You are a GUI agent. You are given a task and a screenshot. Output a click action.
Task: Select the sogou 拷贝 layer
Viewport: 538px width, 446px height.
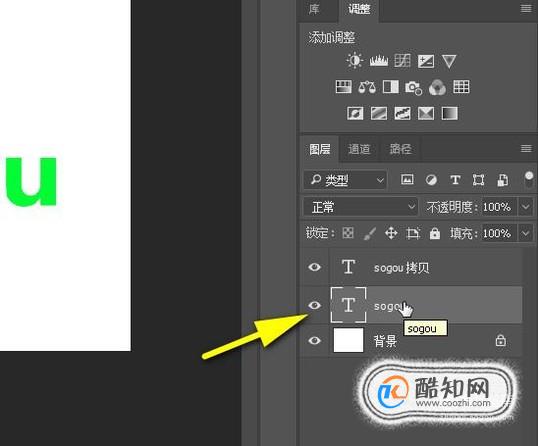426,267
